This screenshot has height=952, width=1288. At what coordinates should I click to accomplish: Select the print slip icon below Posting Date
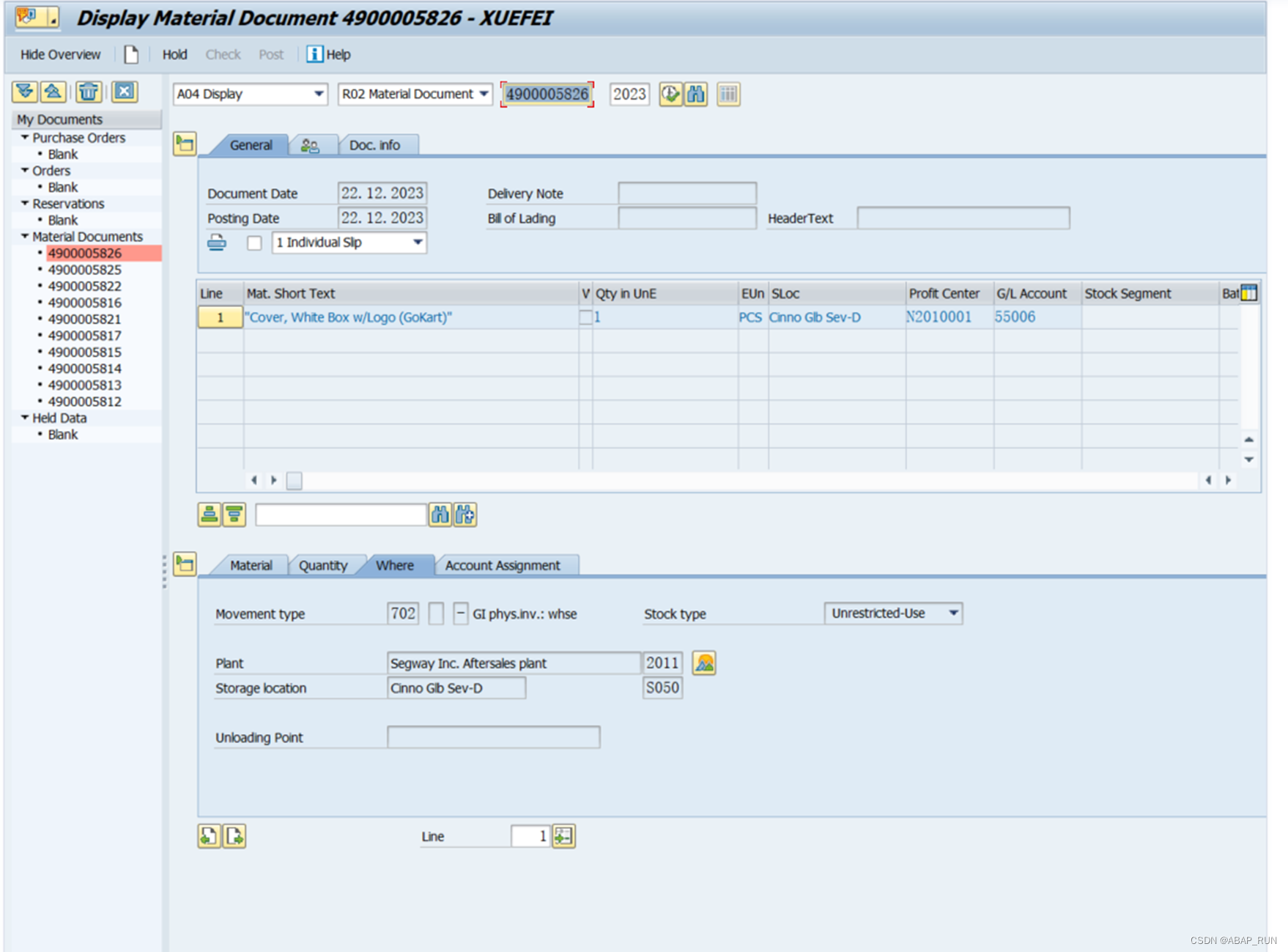(x=218, y=242)
